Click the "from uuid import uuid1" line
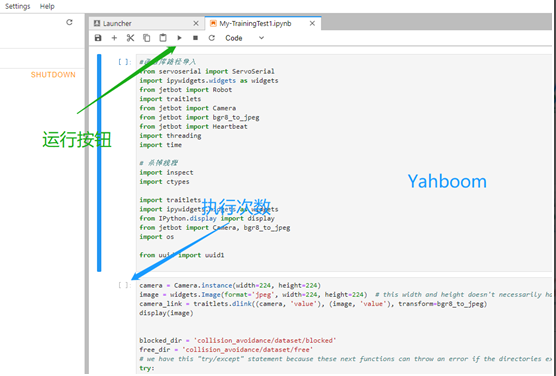Screen dimensions: 556x376 tap(182, 255)
